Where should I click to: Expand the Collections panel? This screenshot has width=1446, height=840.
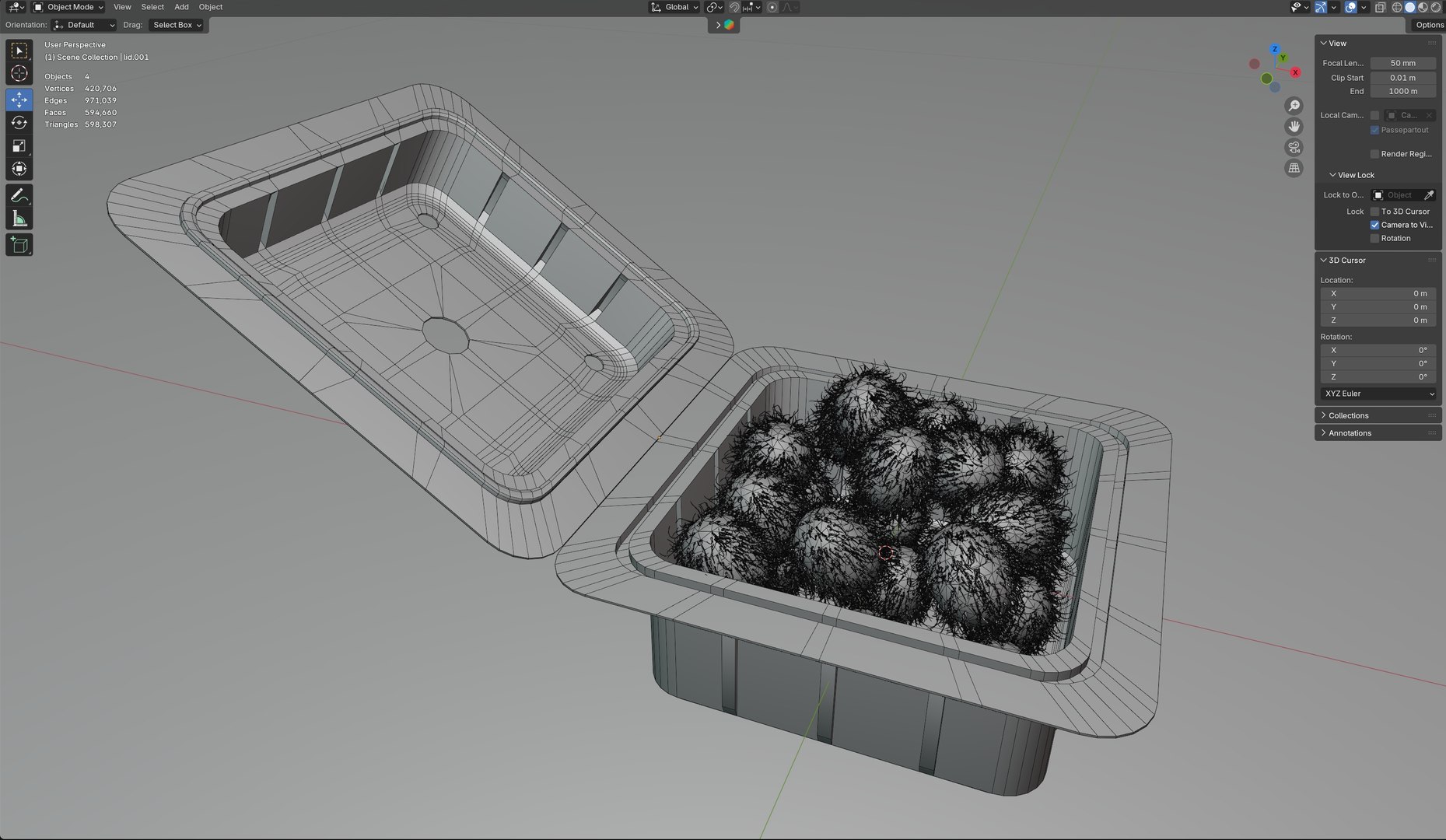coord(1378,415)
